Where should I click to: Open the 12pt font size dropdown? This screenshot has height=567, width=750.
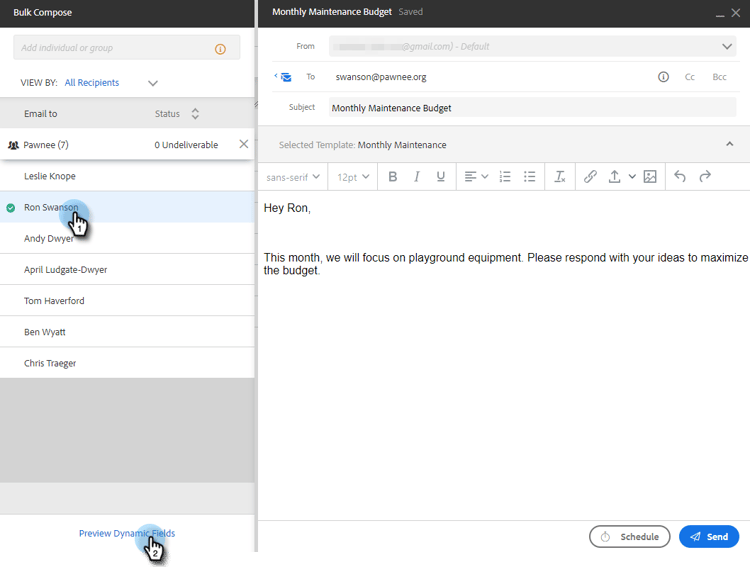pyautogui.click(x=353, y=177)
